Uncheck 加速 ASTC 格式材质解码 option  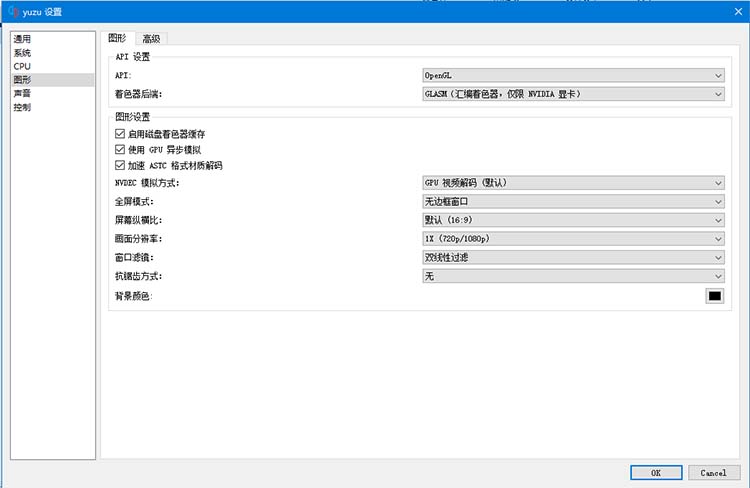(x=120, y=165)
